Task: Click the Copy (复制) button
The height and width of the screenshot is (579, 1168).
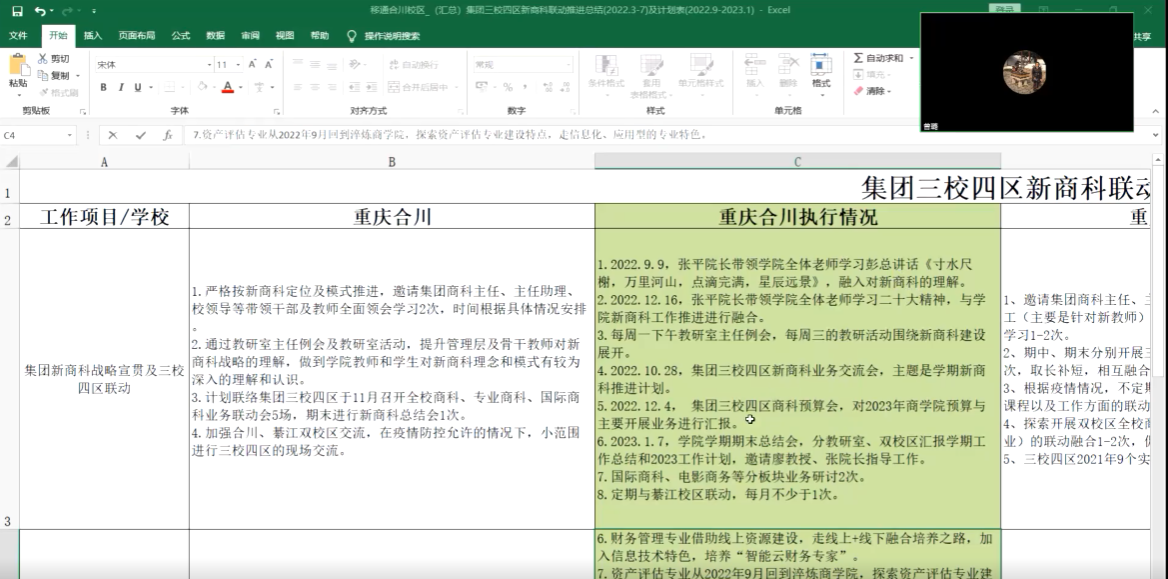Action: [54, 75]
